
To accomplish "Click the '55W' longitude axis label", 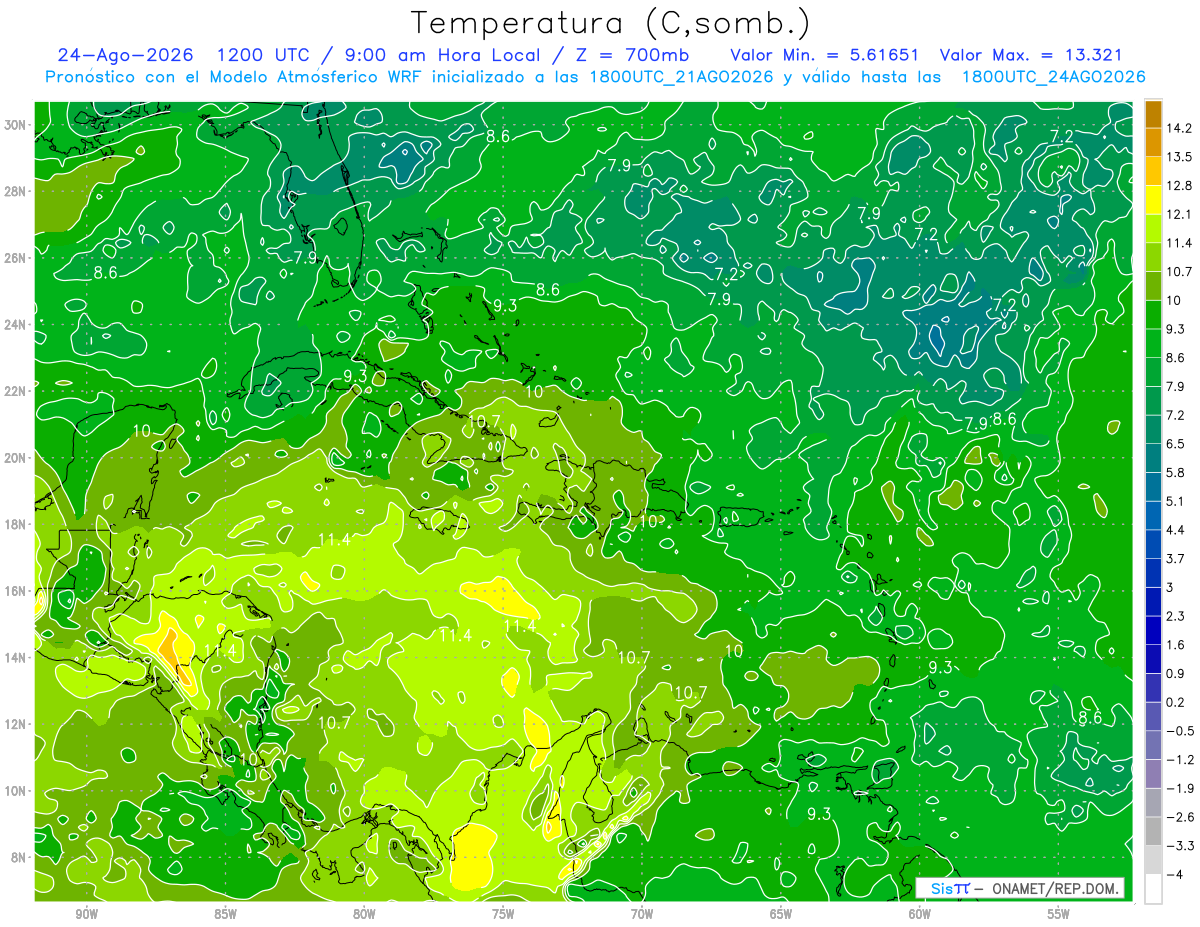I will [x=1059, y=914].
